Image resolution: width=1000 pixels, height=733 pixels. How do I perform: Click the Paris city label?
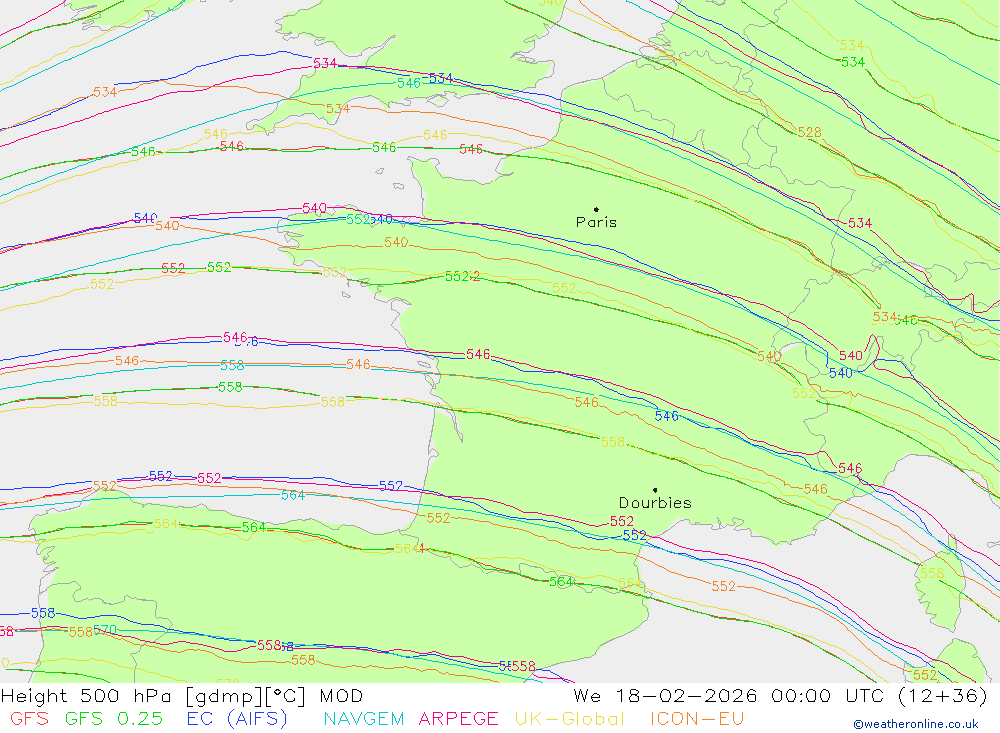[596, 222]
